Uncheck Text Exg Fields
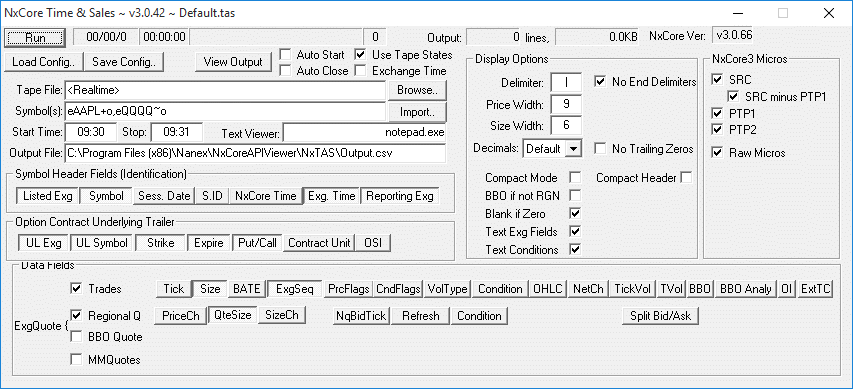This screenshot has width=853, height=389. point(575,231)
